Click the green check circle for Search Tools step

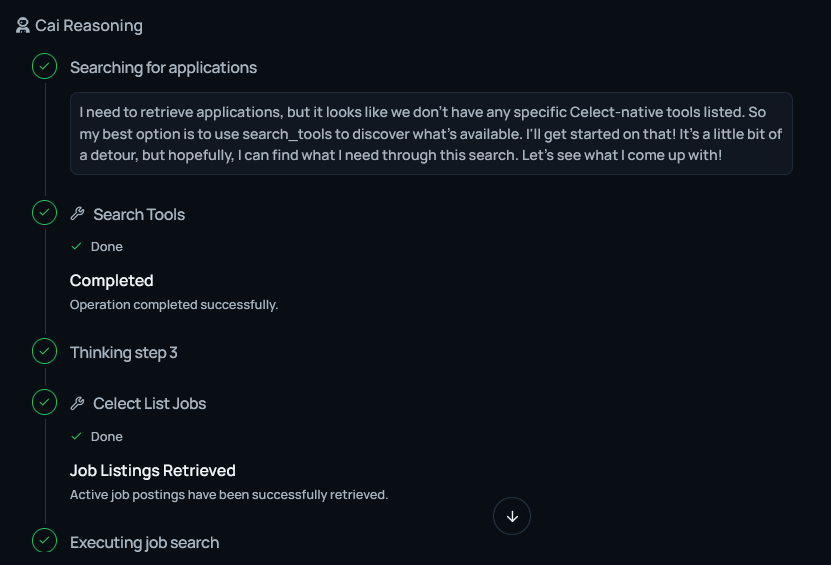(x=44, y=213)
